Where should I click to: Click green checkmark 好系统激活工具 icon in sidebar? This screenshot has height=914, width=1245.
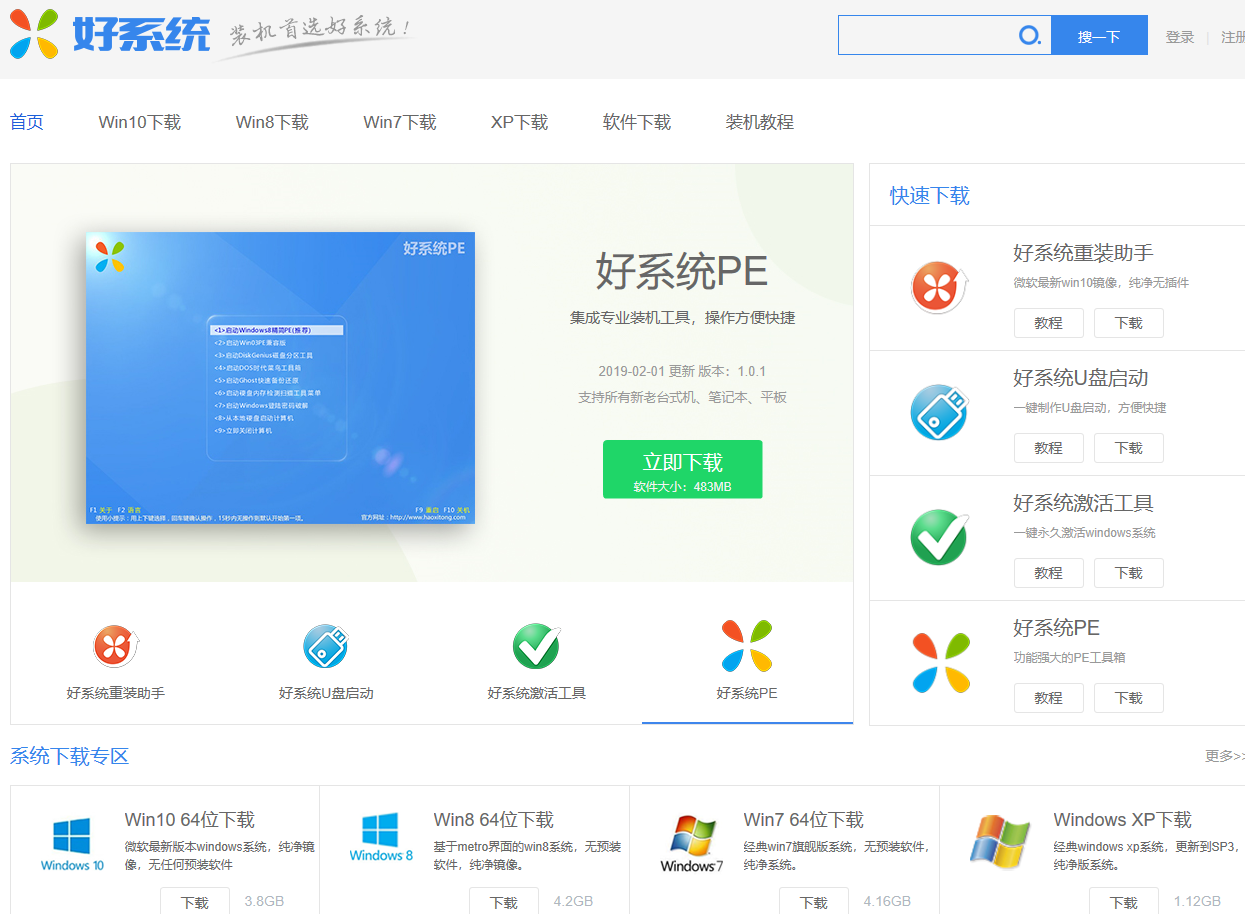point(940,537)
